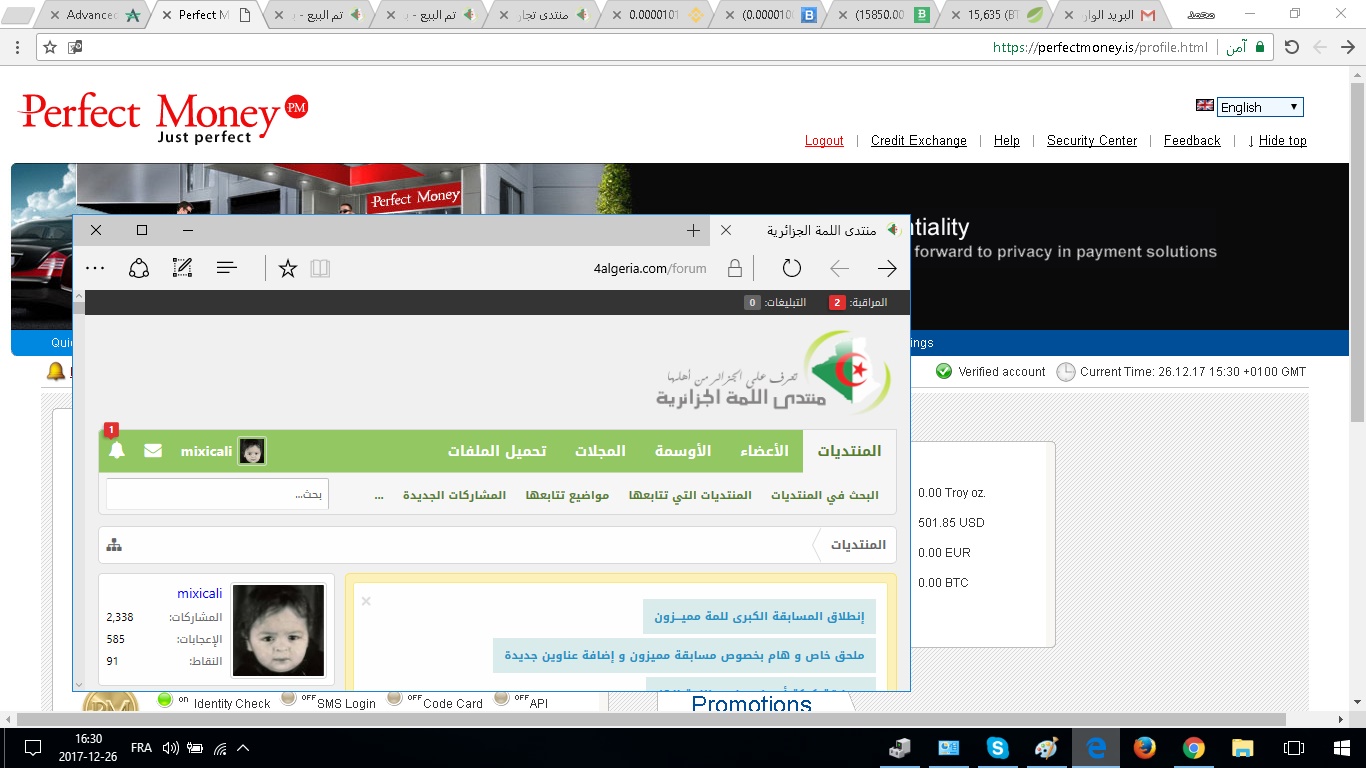Open the English language dropdown

[1259, 107]
